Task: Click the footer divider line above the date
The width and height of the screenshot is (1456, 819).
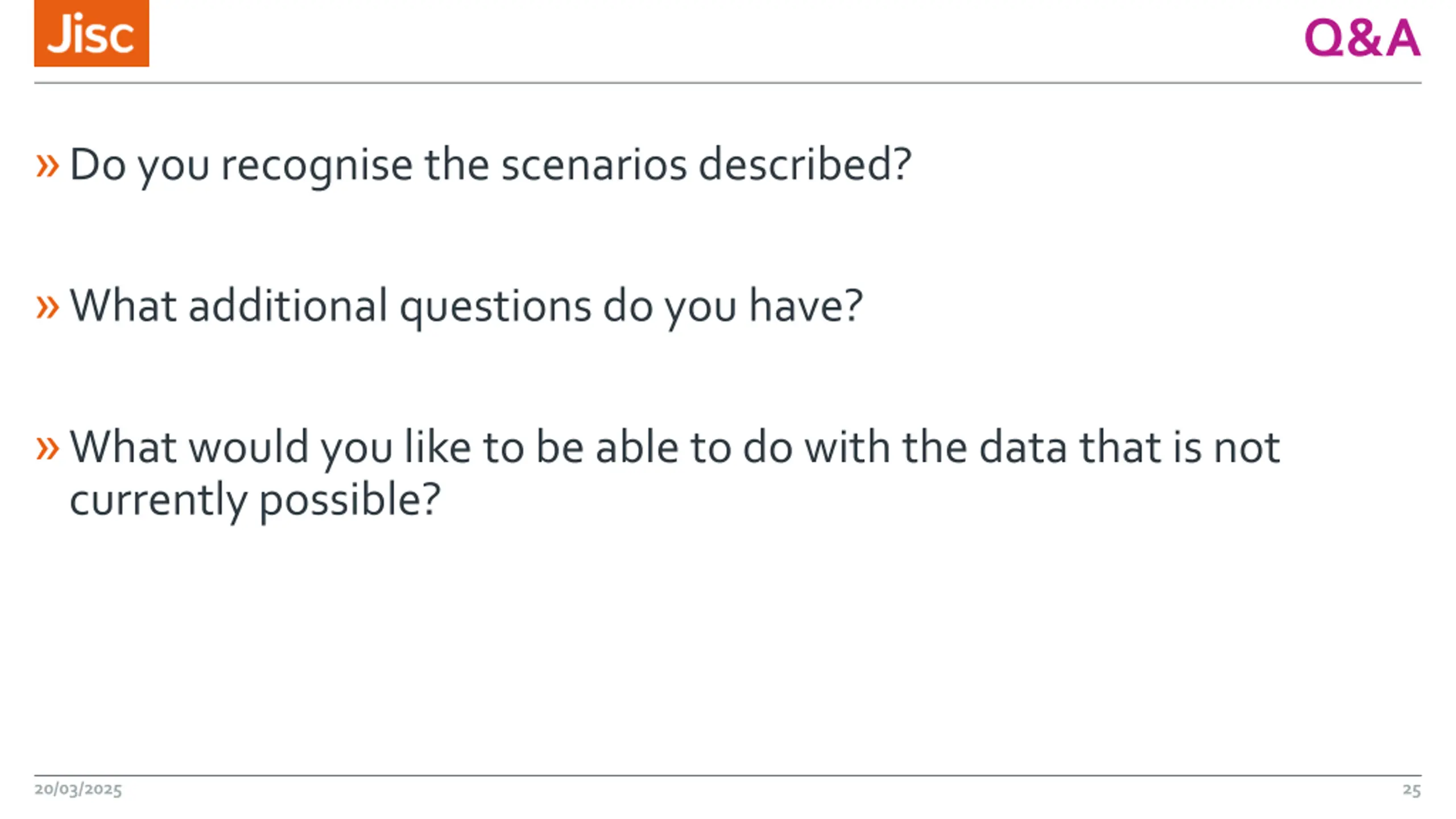Action: [727, 775]
